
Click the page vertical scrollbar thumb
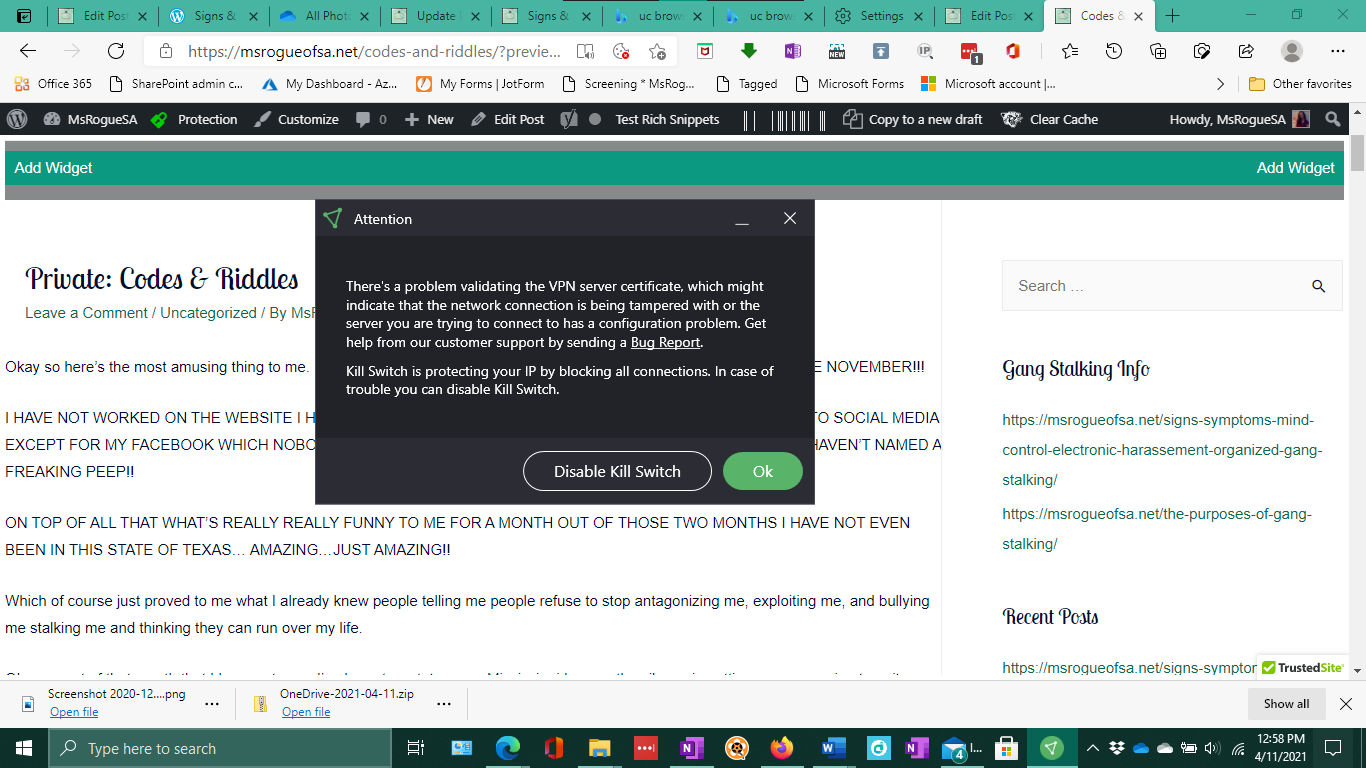tap(1357, 153)
